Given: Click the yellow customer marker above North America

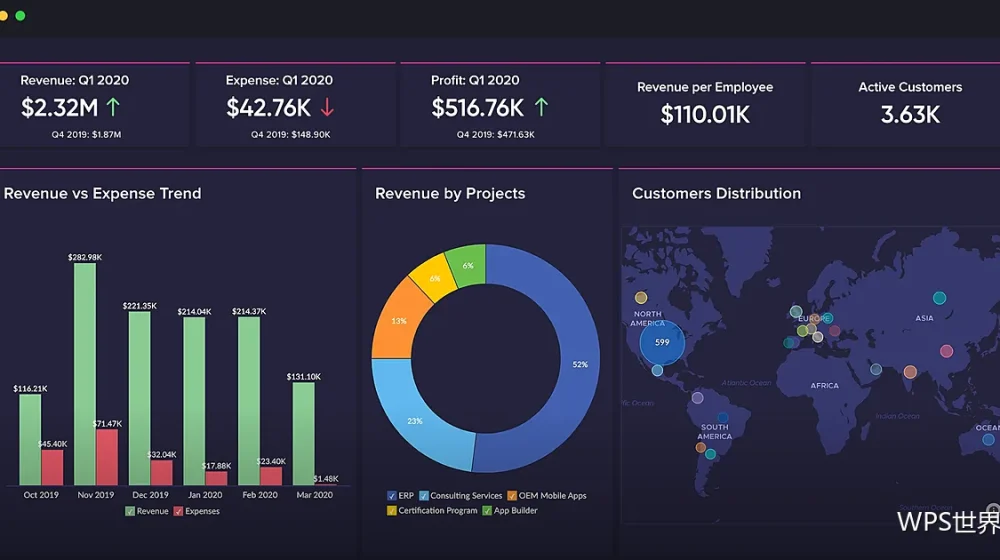Looking at the screenshot, I should (x=641, y=297).
